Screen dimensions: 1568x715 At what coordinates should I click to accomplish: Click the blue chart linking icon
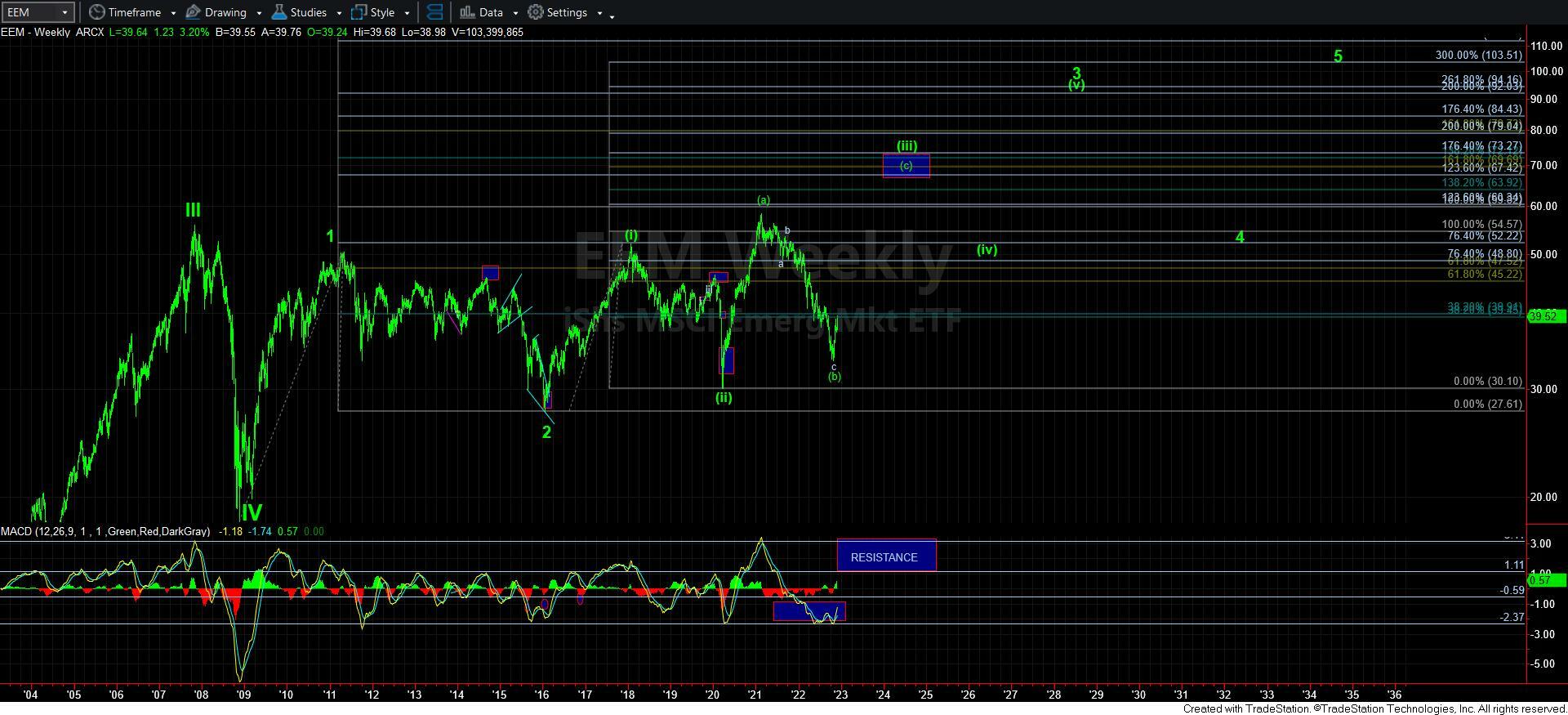coord(435,12)
